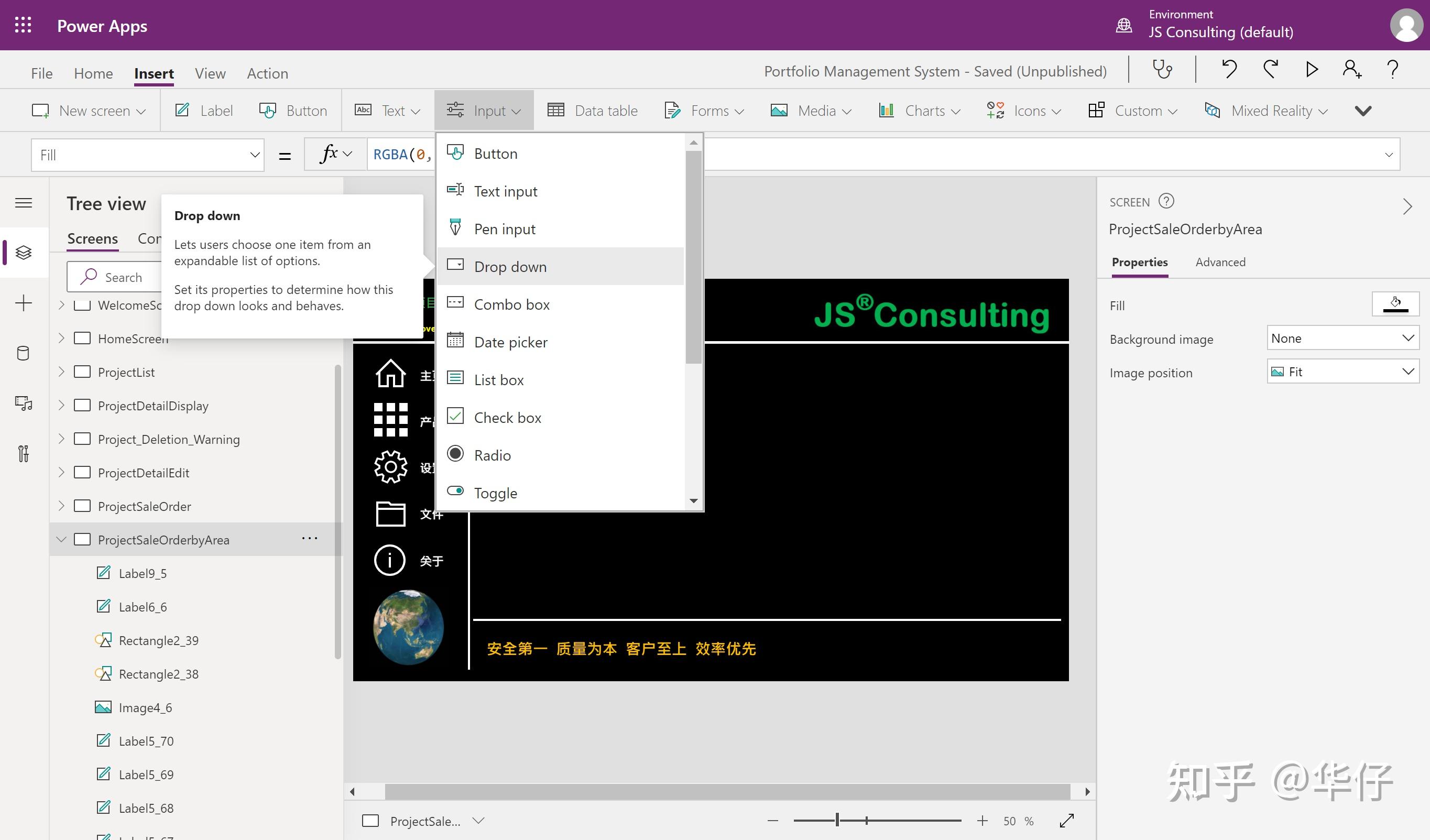Open the Power Apps waffle launcher
Viewport: 1430px width, 840px height.
(23, 25)
